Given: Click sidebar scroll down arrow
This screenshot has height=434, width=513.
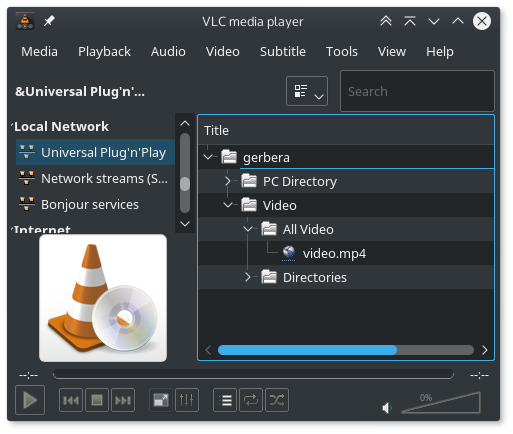Looking at the screenshot, I should tap(185, 224).
